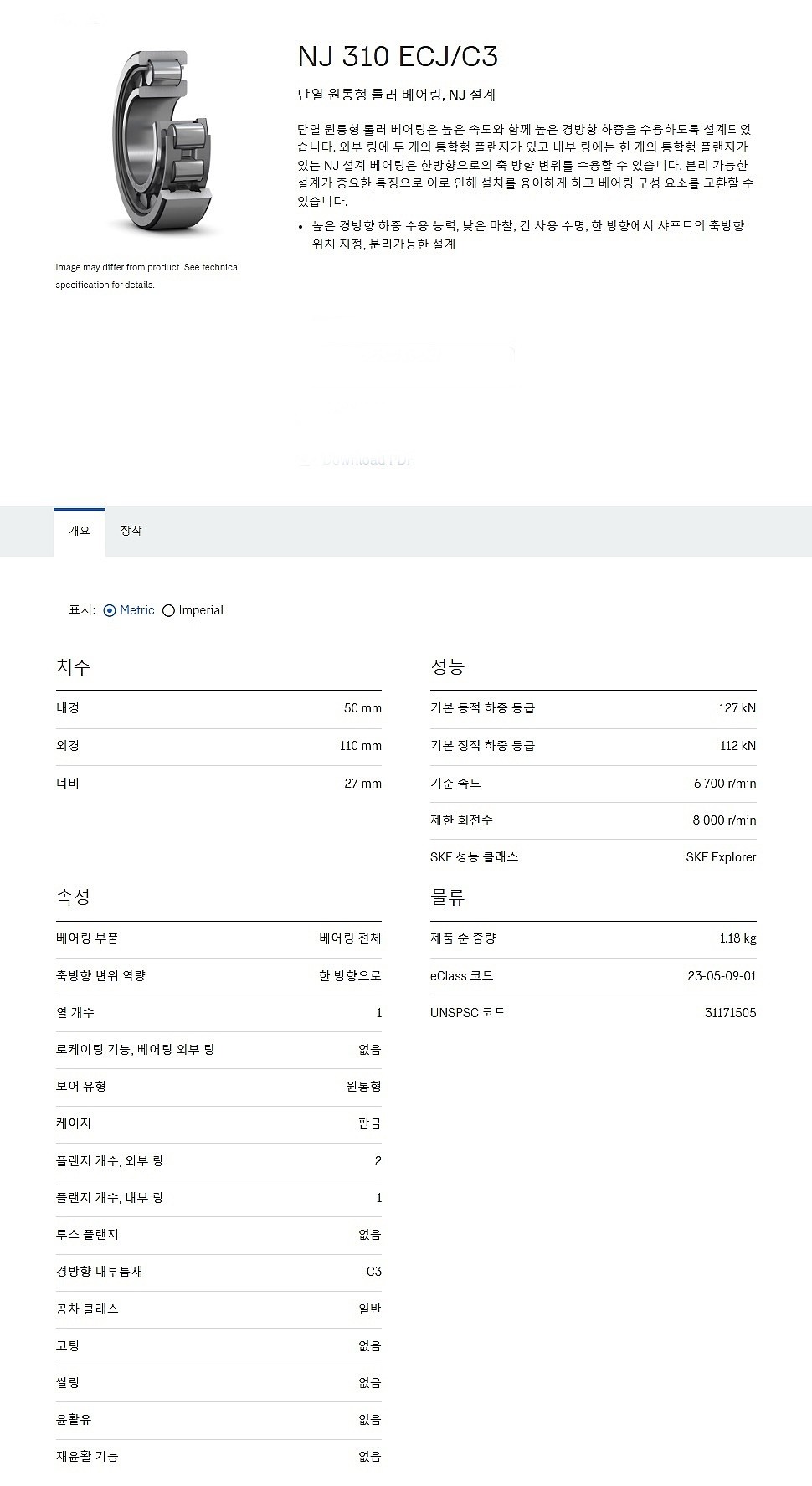Click the 윤활유 row label
812x1486 pixels.
pyautogui.click(x=74, y=1420)
